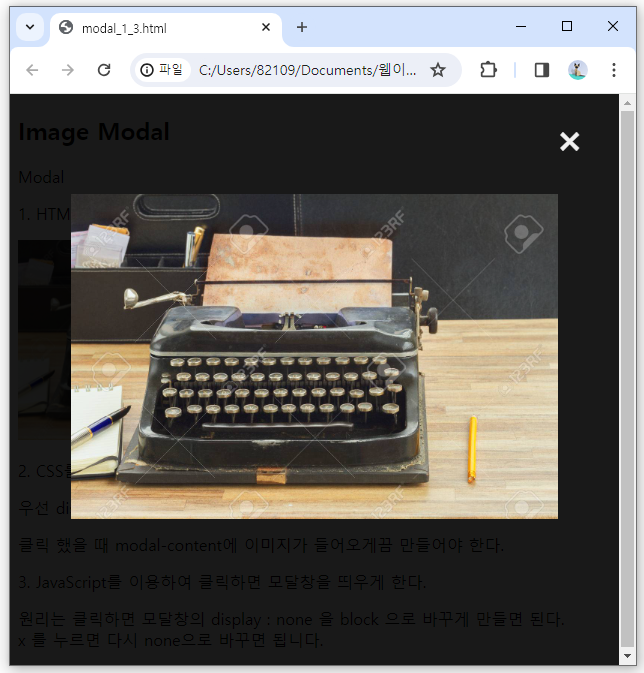Click the vertical scrollbar thumb
Image resolution: width=644 pixels, height=673 pixels.
tap(627, 379)
